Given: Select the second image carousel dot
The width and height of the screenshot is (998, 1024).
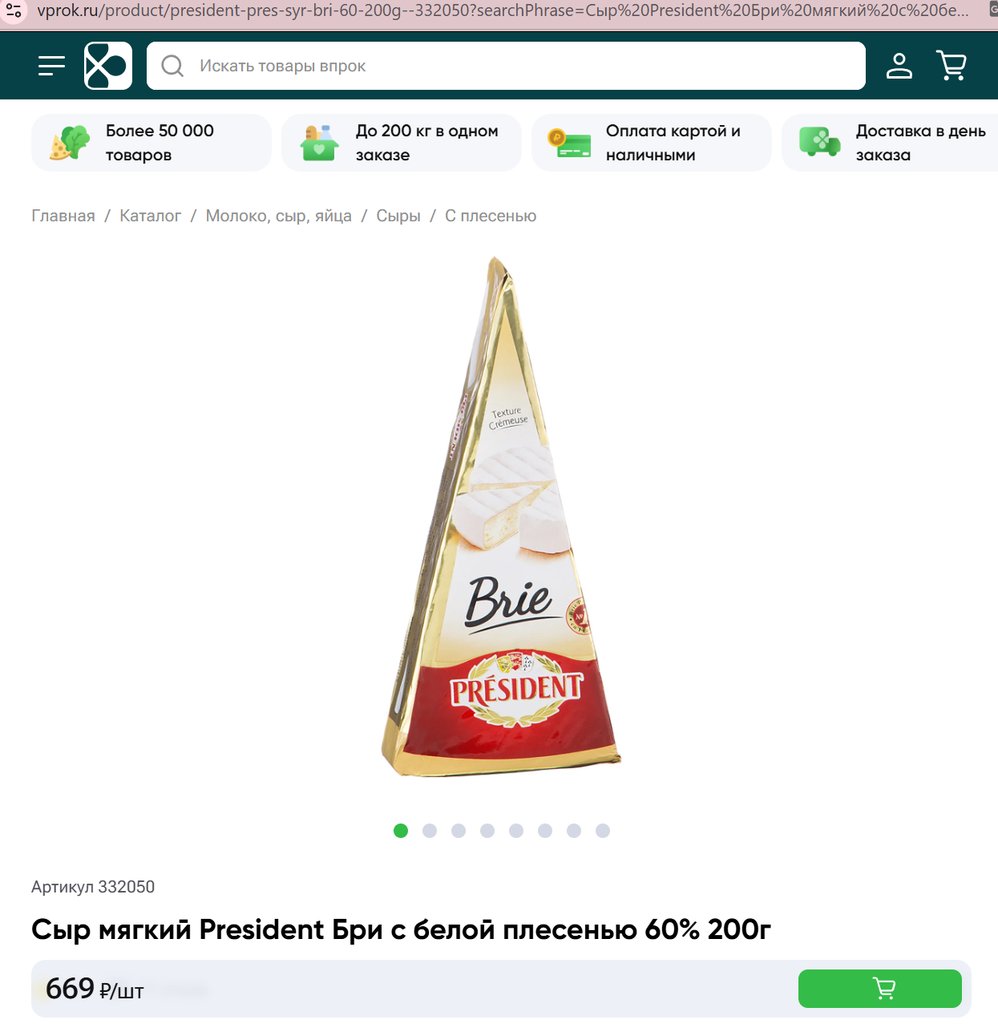Looking at the screenshot, I should coord(430,831).
